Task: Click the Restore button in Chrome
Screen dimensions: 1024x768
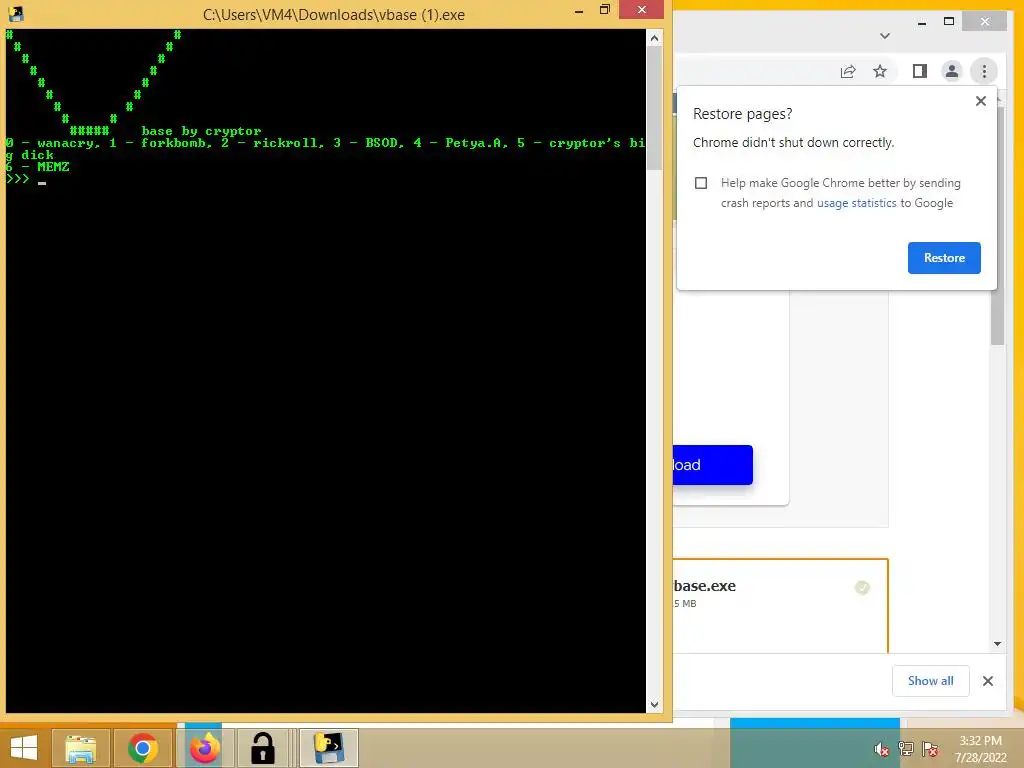Action: point(944,258)
